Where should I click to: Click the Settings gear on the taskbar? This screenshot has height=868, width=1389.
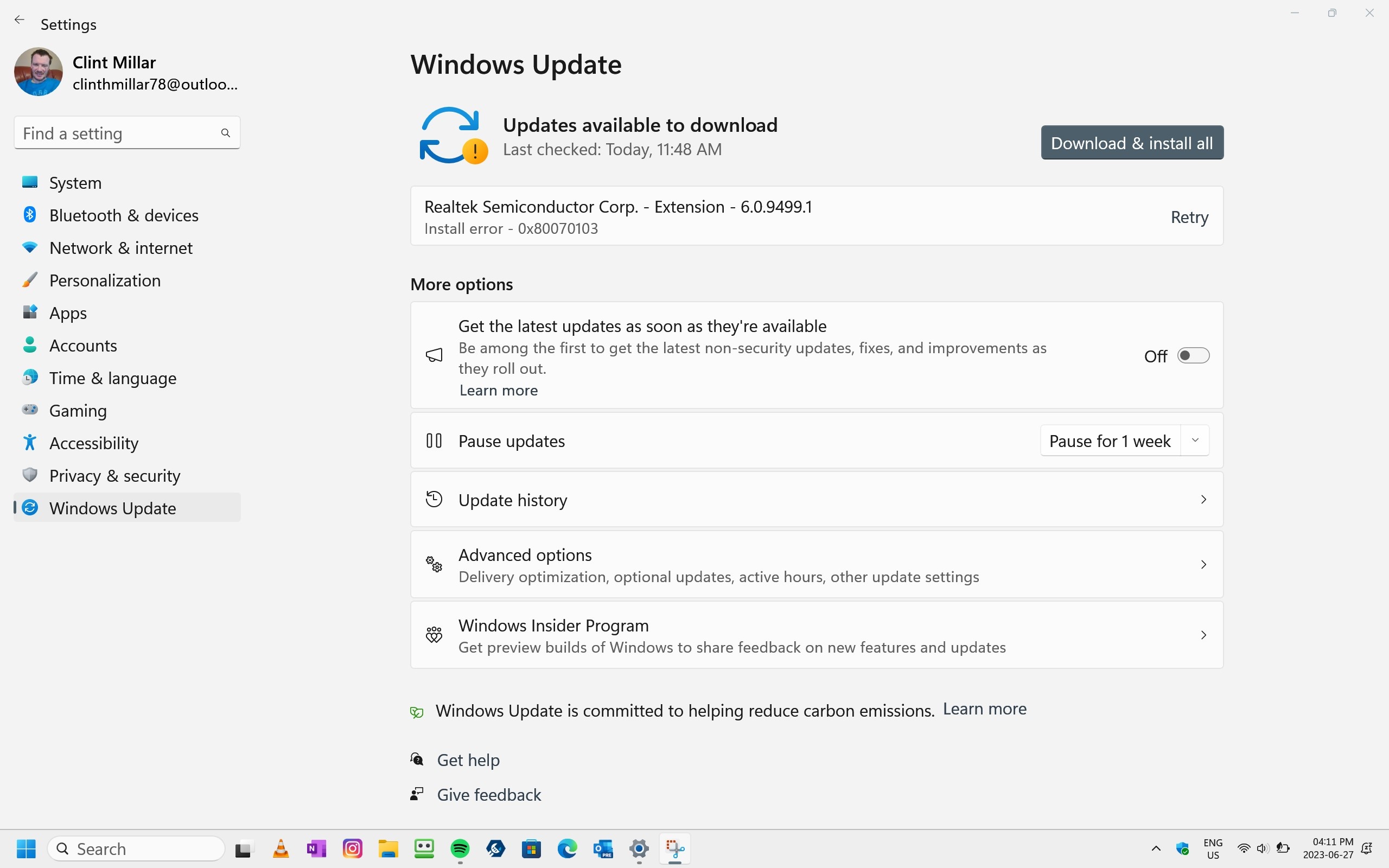point(639,848)
